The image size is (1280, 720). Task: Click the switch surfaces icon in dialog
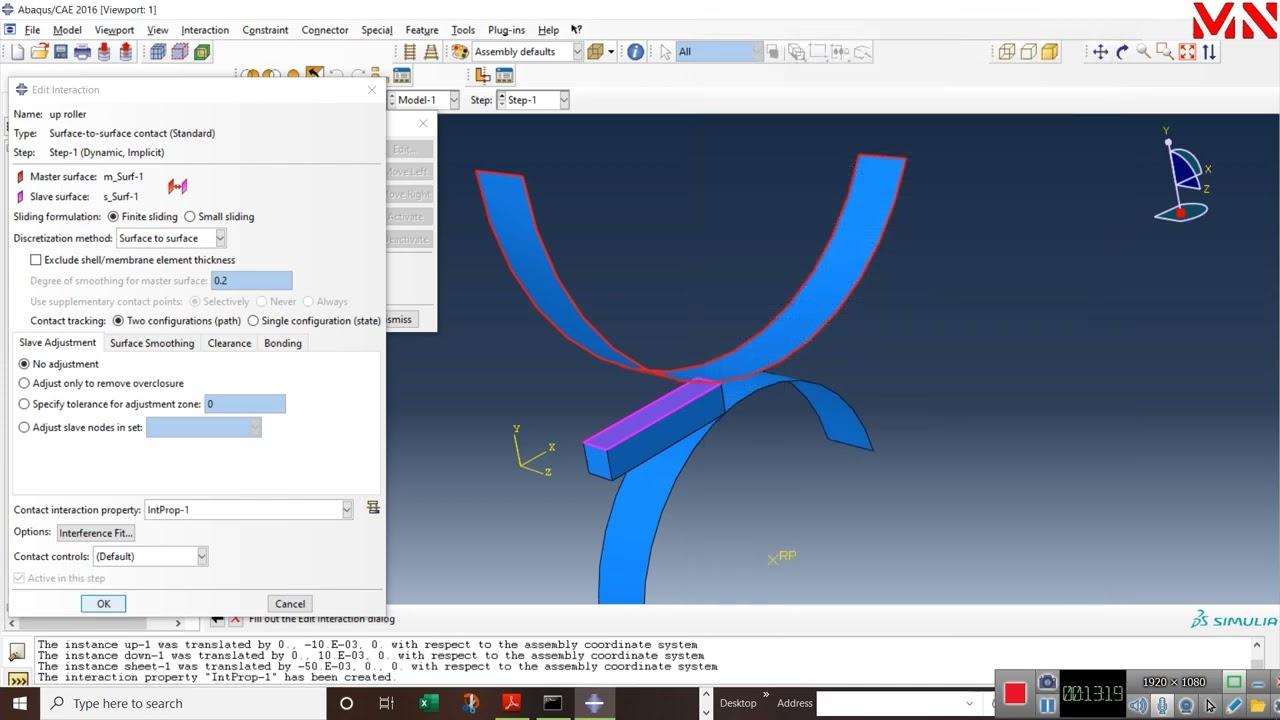coord(177,186)
